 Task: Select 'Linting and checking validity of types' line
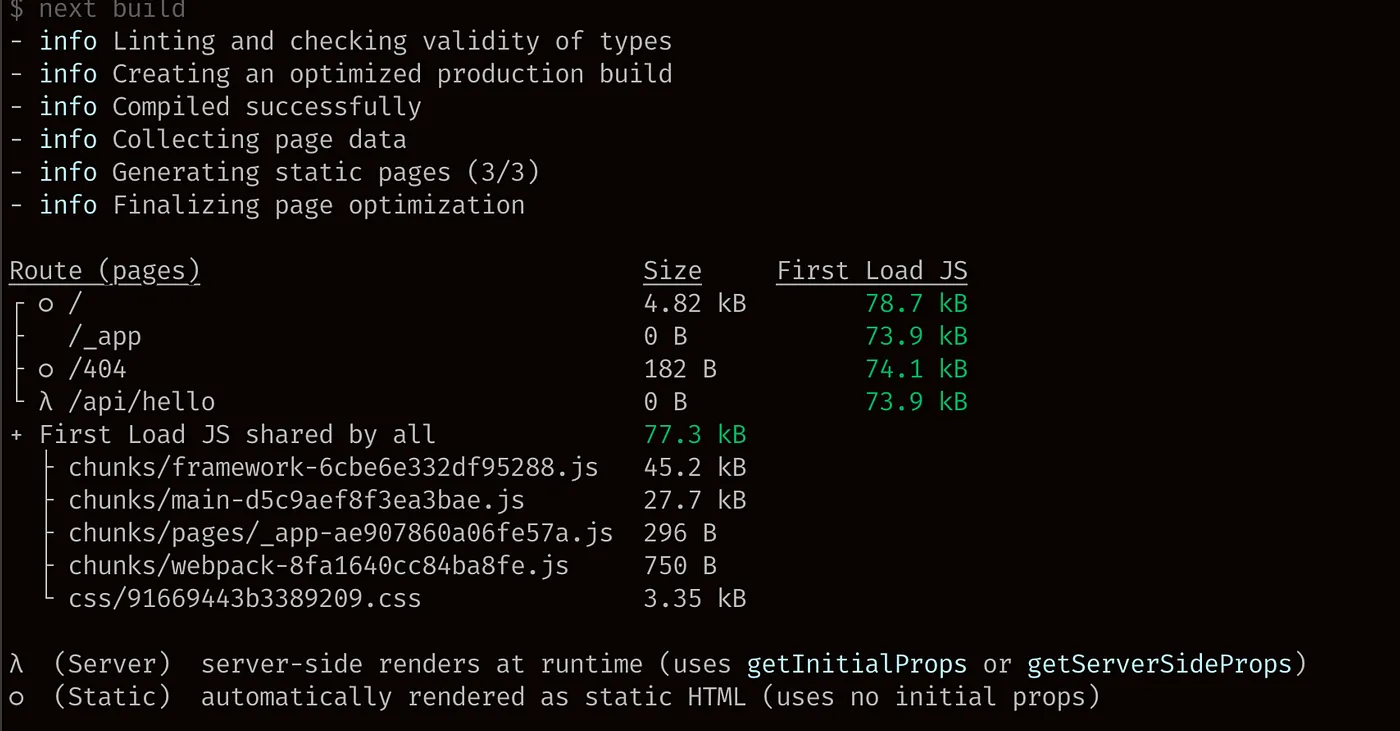click(x=392, y=41)
